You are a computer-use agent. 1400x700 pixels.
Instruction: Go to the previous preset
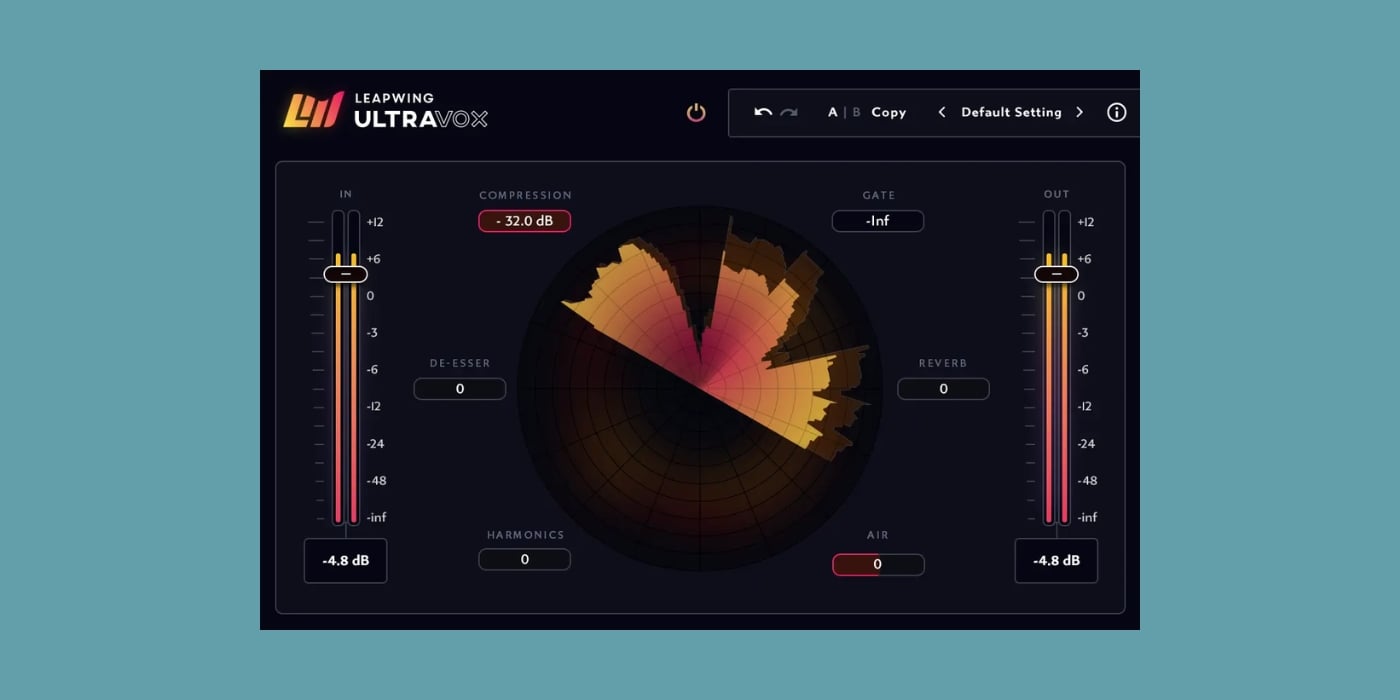(941, 112)
